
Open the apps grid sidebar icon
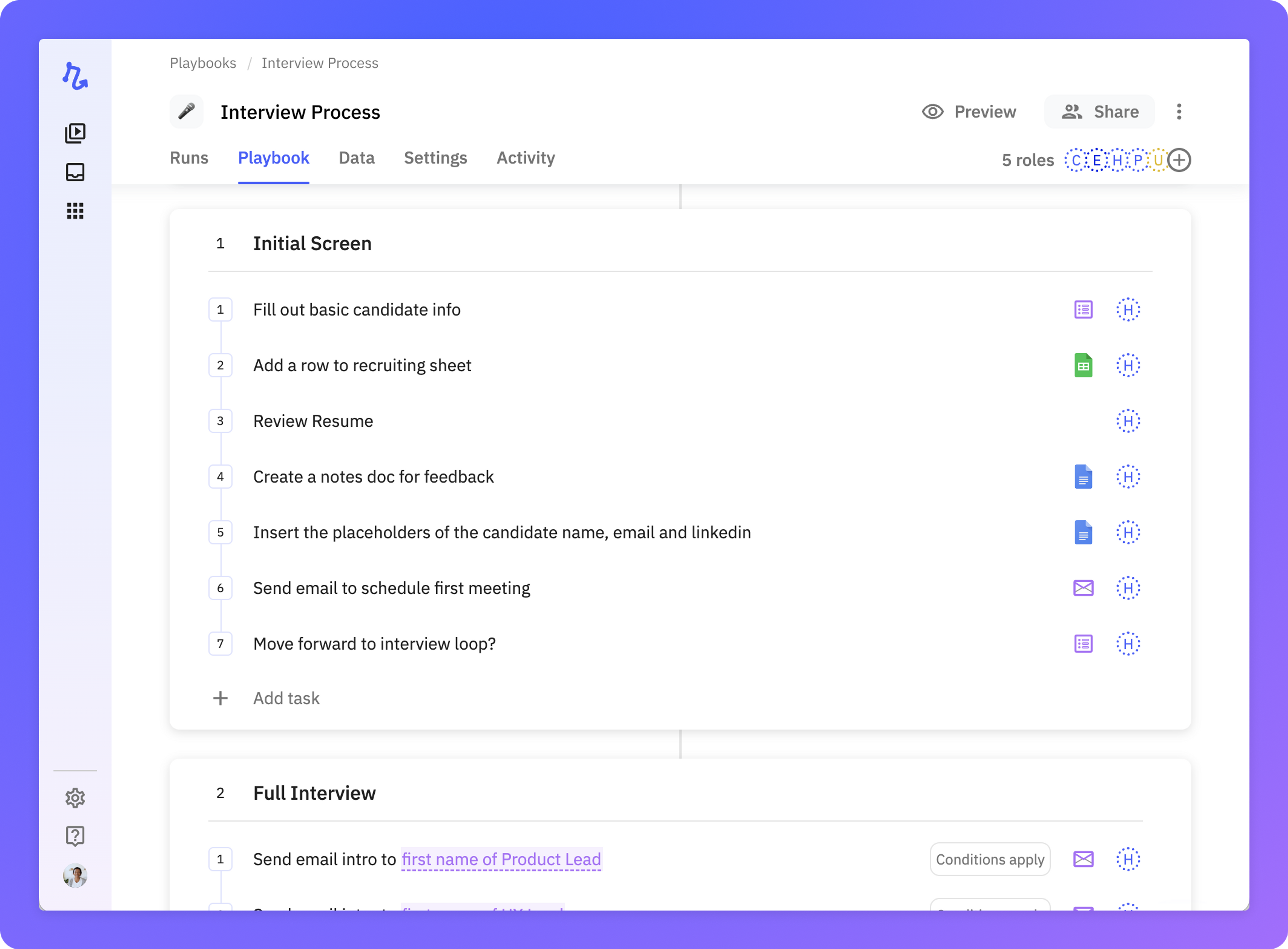tap(75, 211)
